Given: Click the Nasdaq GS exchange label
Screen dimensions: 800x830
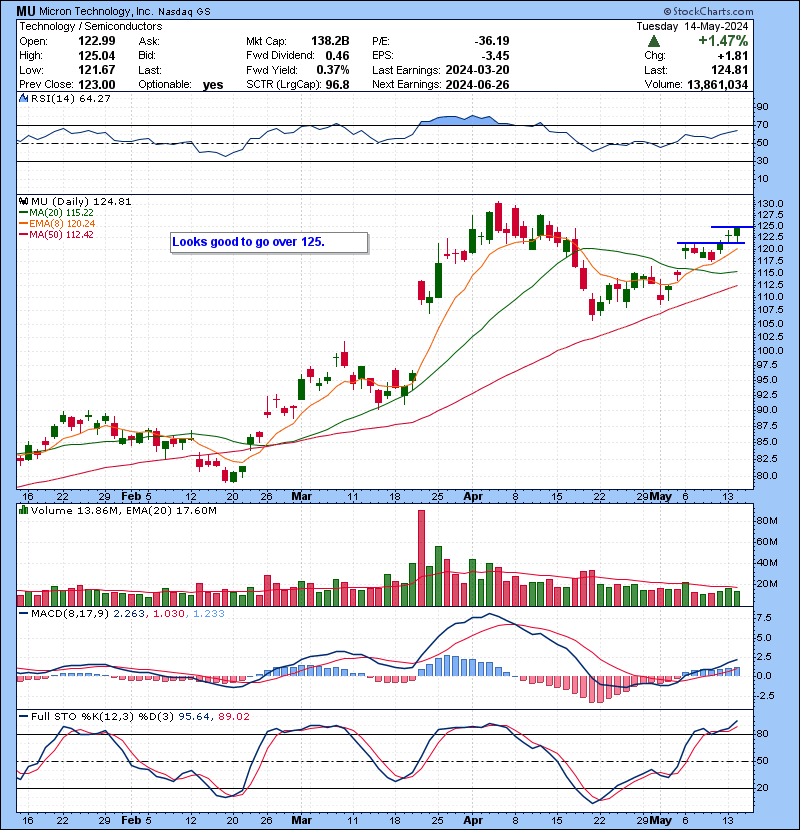Looking at the screenshot, I should coord(184,12).
